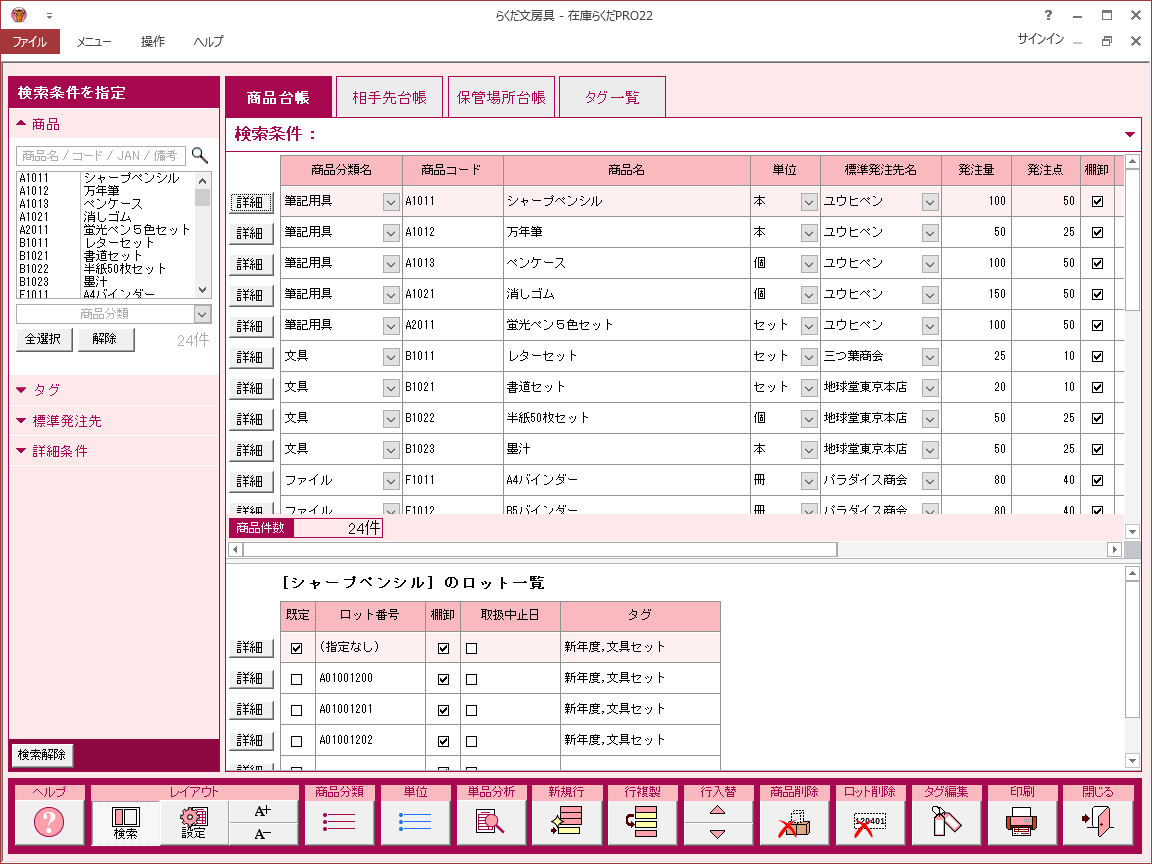1152x864 pixels.
Task: Open the quick access toolbar arrow
Action: [x=49, y=15]
